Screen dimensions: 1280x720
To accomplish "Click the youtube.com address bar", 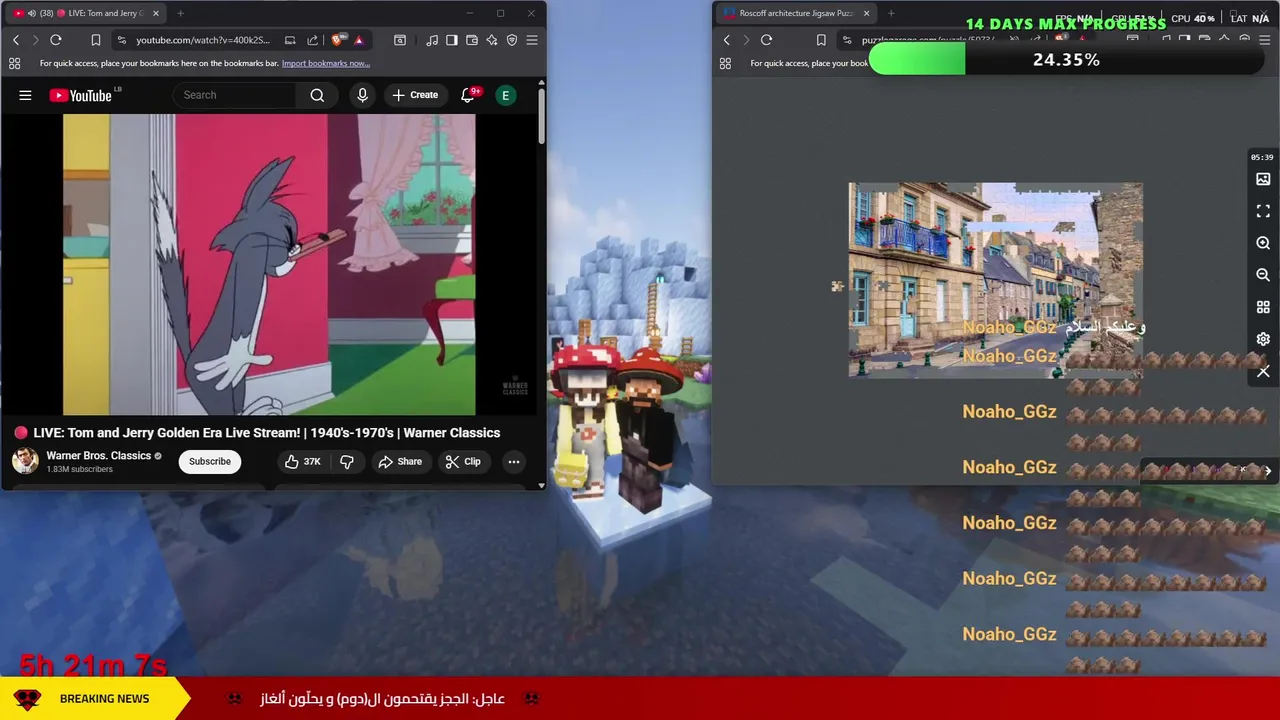I will 205,40.
